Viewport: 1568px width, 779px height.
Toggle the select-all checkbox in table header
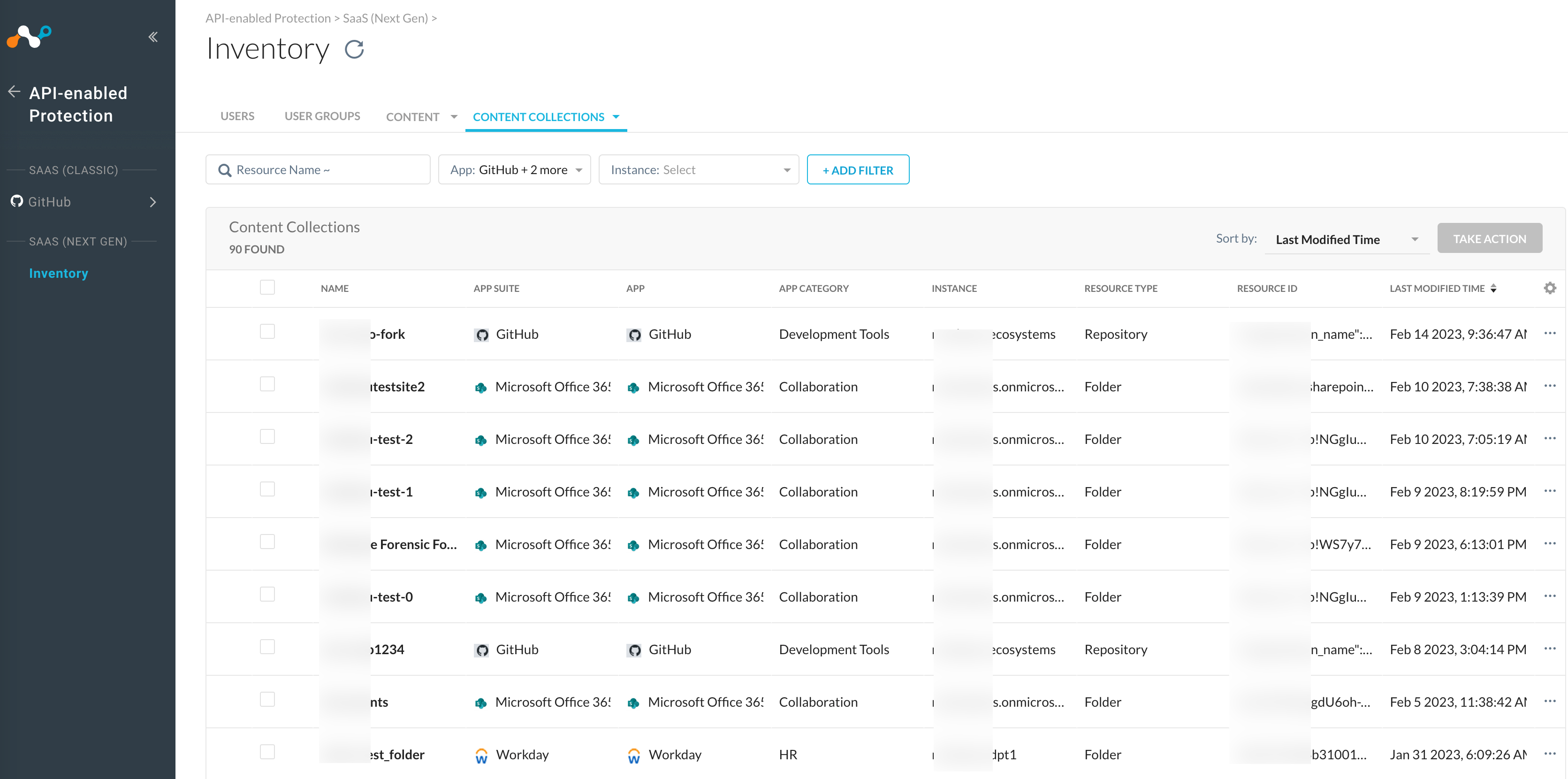[x=267, y=287]
